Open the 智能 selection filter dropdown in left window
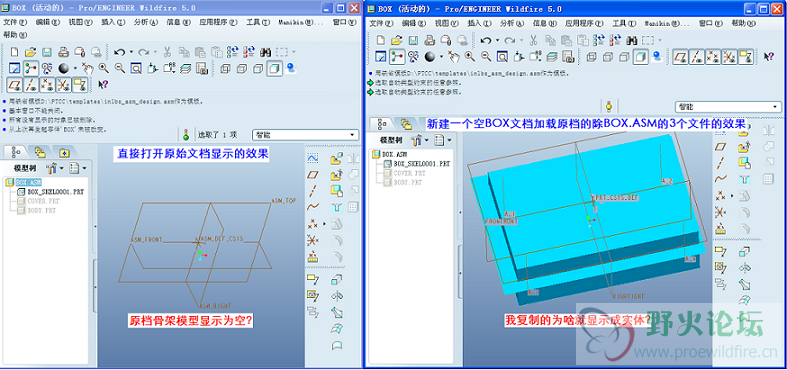 [x=306, y=135]
